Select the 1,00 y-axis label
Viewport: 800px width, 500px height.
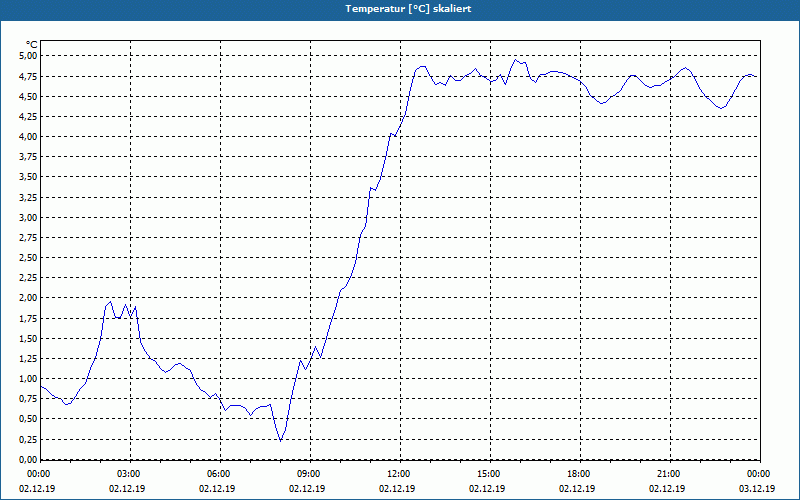click(28, 379)
